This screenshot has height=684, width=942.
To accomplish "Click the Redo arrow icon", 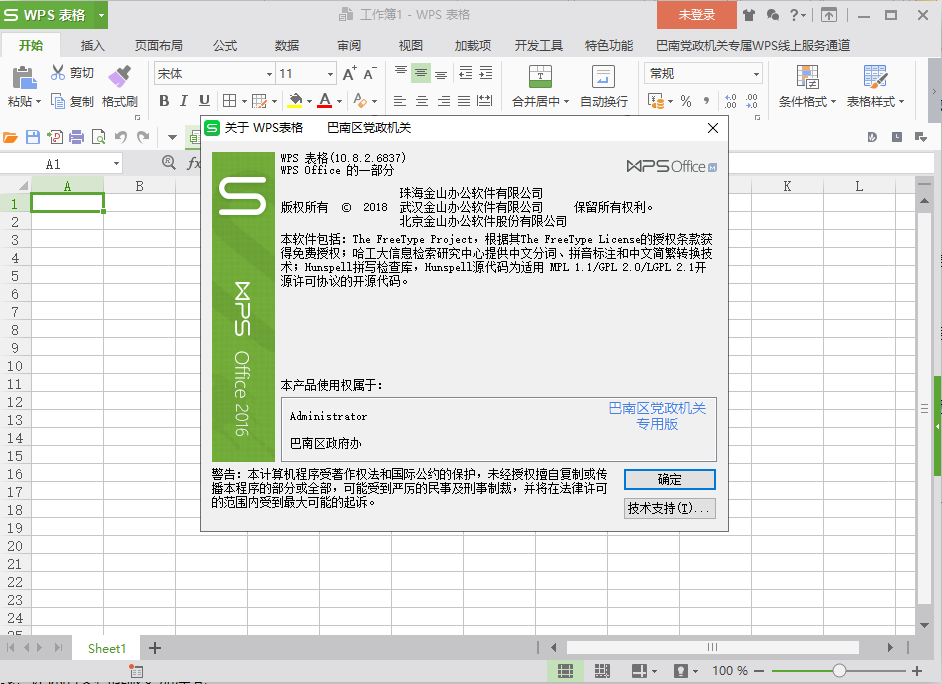I will tap(143, 138).
